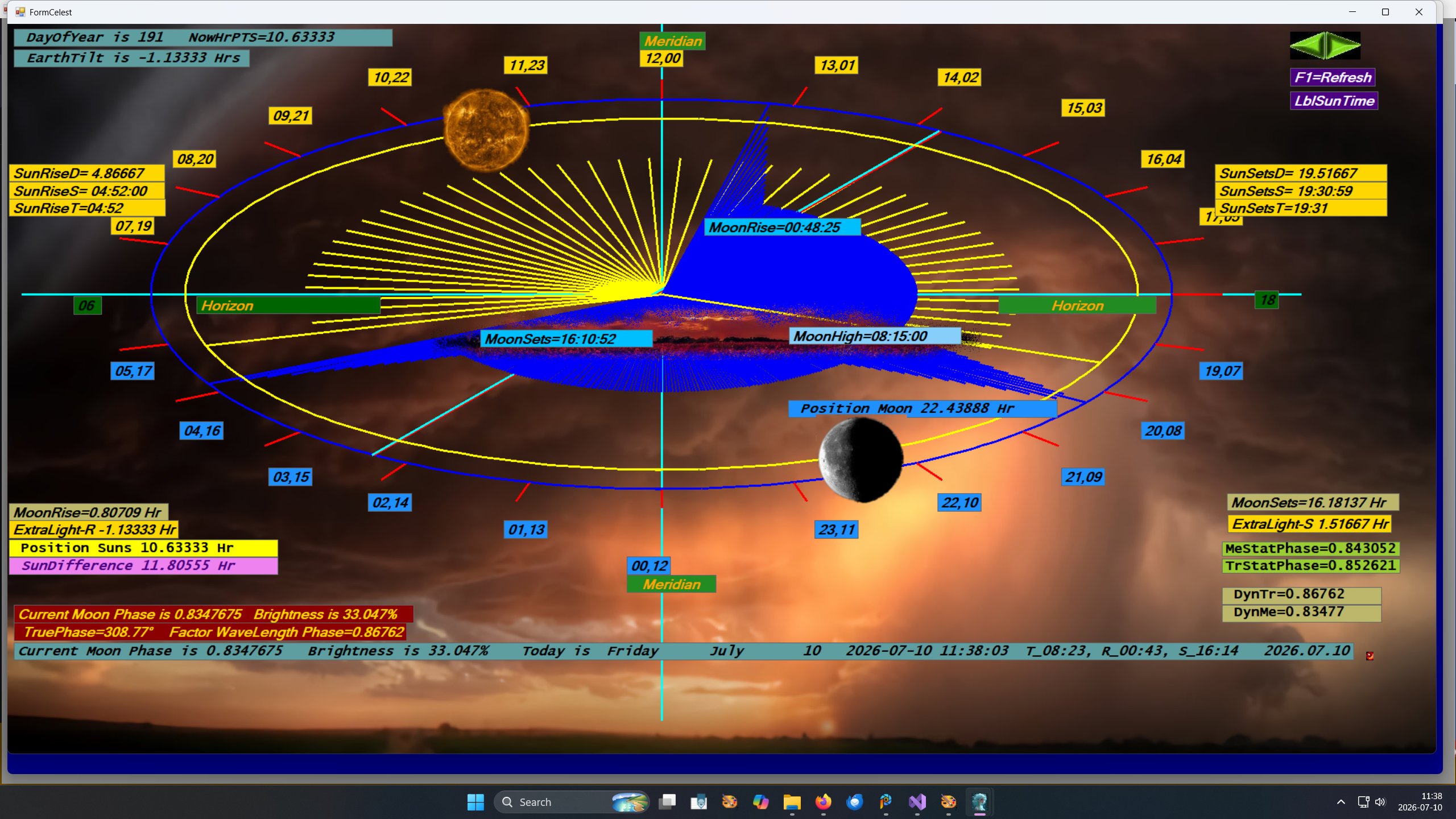Click the 21,09 hour marker
Screen dimensions: 1456x819
1083,477
